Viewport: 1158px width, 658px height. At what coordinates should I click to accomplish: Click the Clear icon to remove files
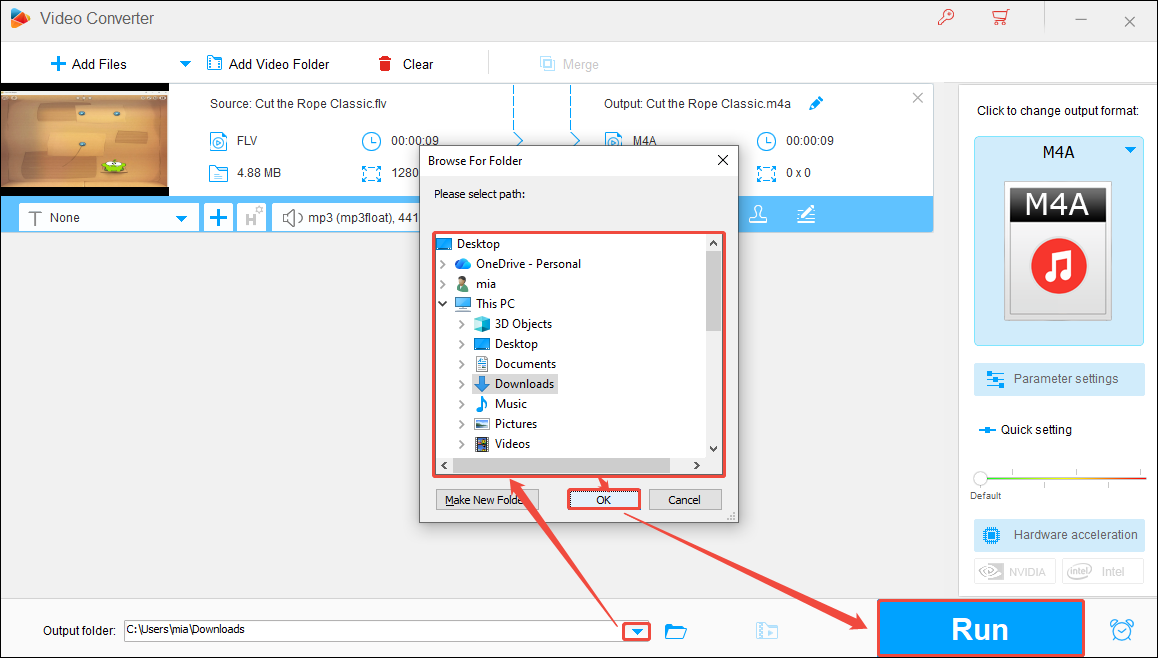coord(387,62)
